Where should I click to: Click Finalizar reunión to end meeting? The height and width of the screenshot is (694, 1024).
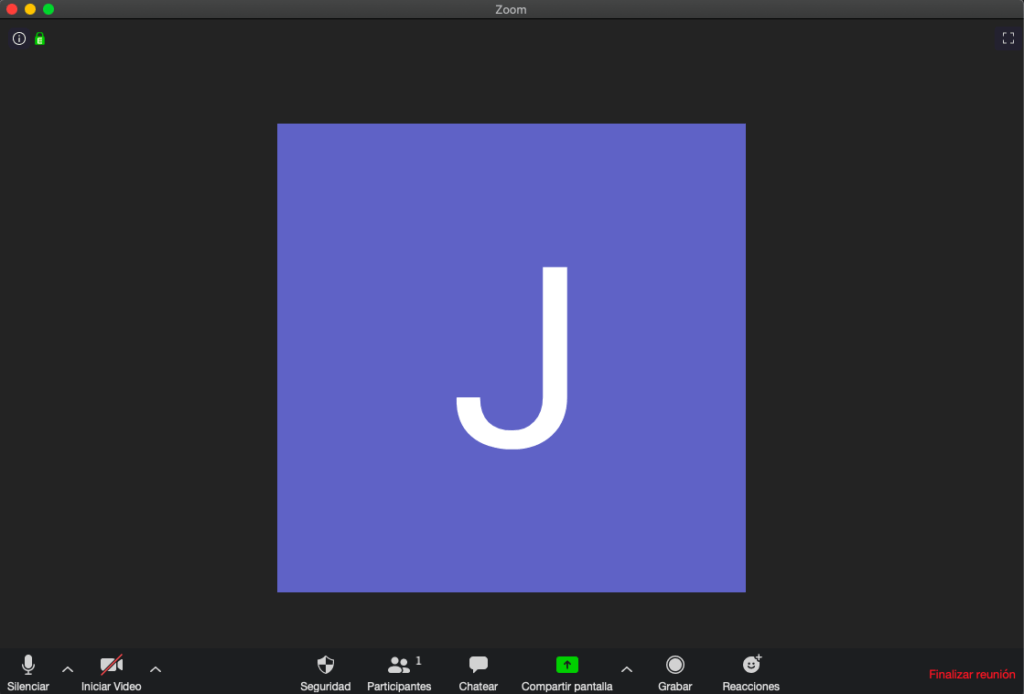click(x=971, y=675)
